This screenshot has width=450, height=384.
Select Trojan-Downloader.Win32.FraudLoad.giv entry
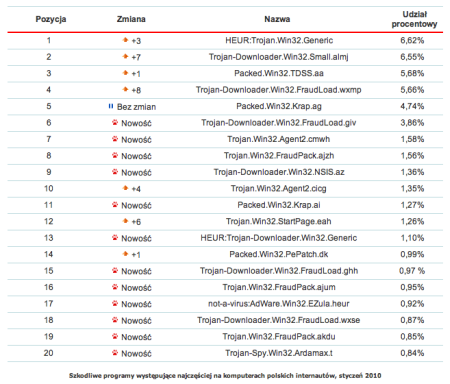click(x=279, y=123)
